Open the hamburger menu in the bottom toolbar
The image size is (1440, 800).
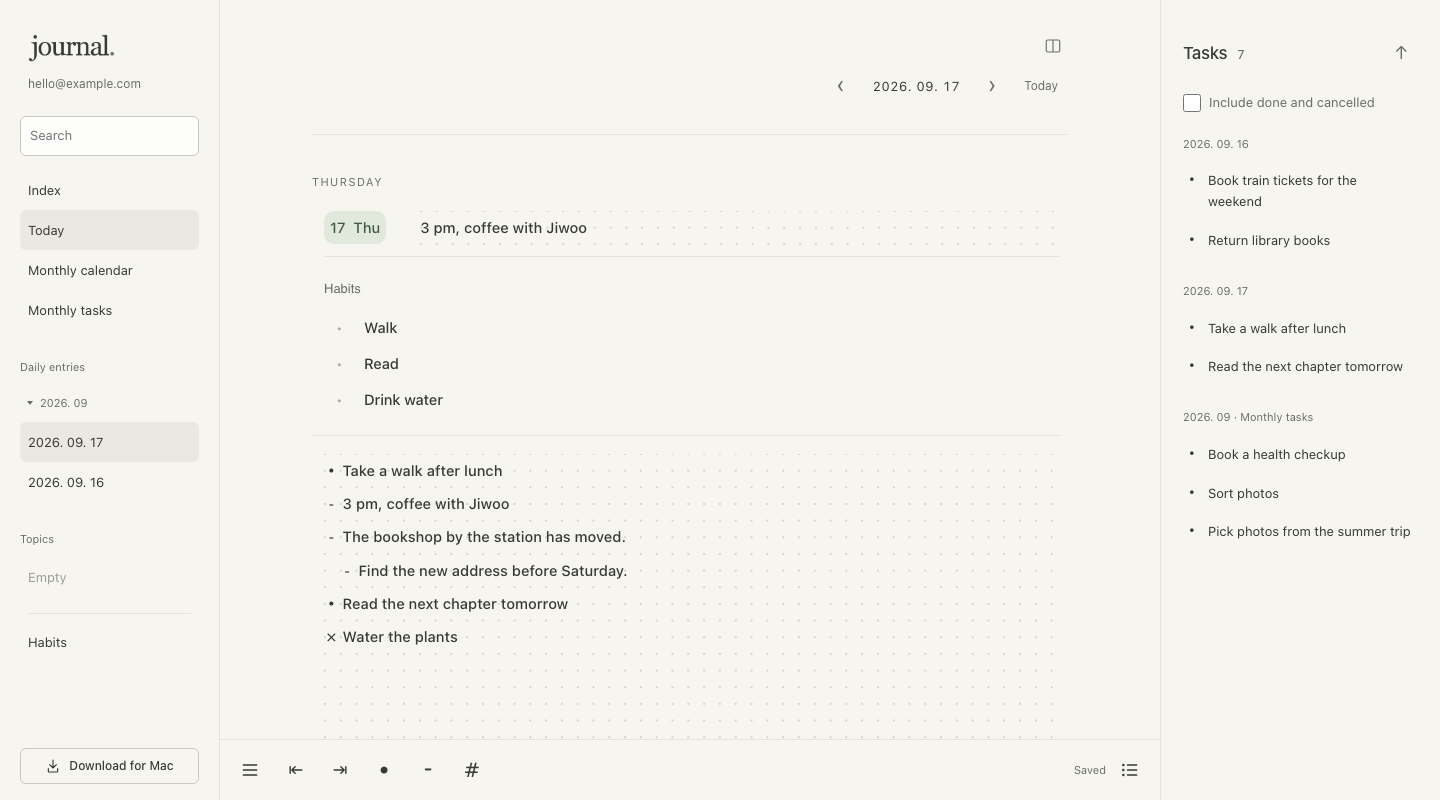(250, 770)
